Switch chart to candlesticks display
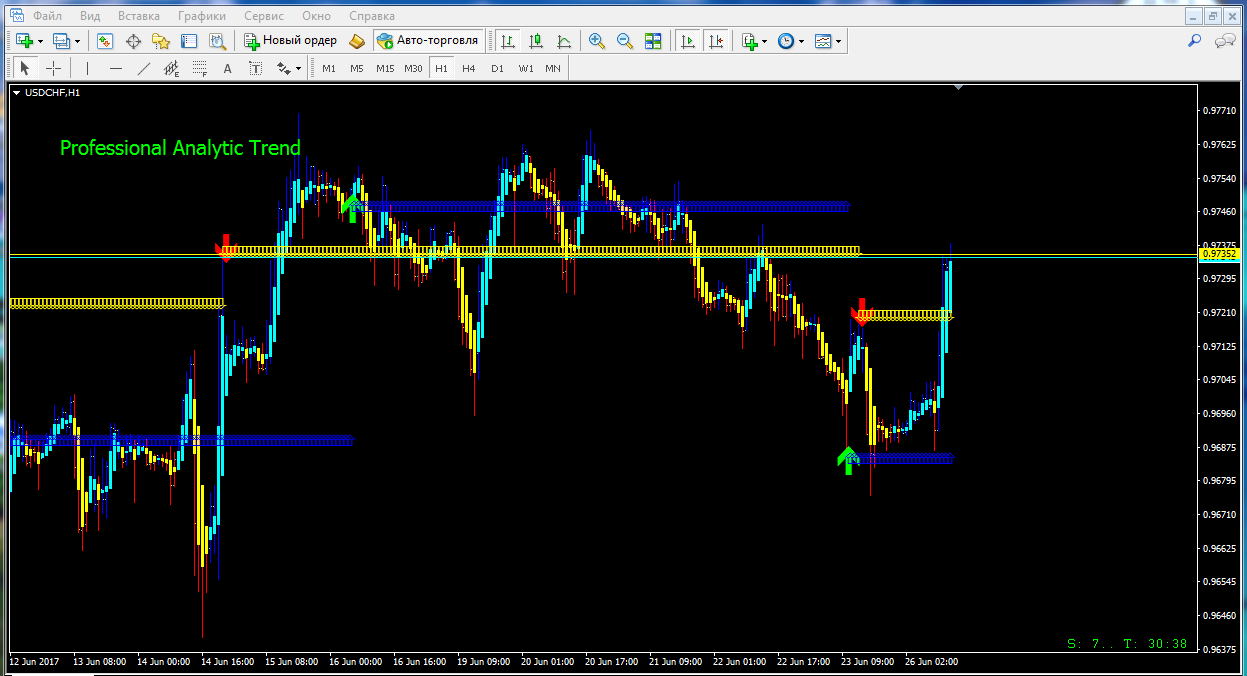 click(536, 41)
